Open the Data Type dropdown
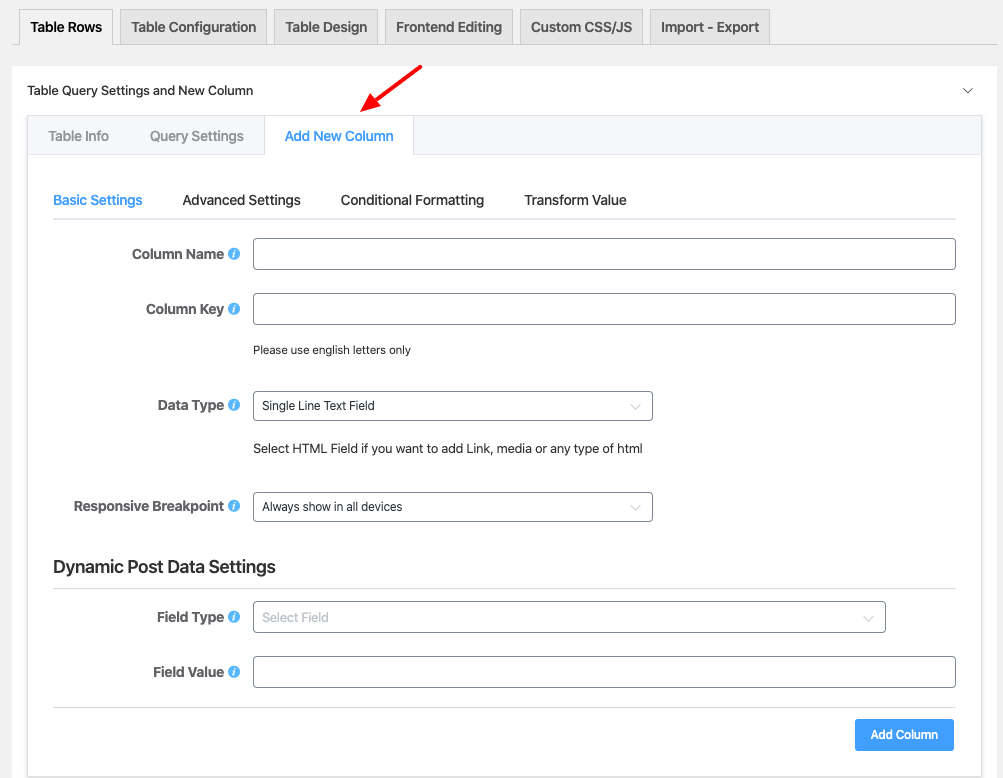The height and width of the screenshot is (778, 1003). tap(452, 406)
